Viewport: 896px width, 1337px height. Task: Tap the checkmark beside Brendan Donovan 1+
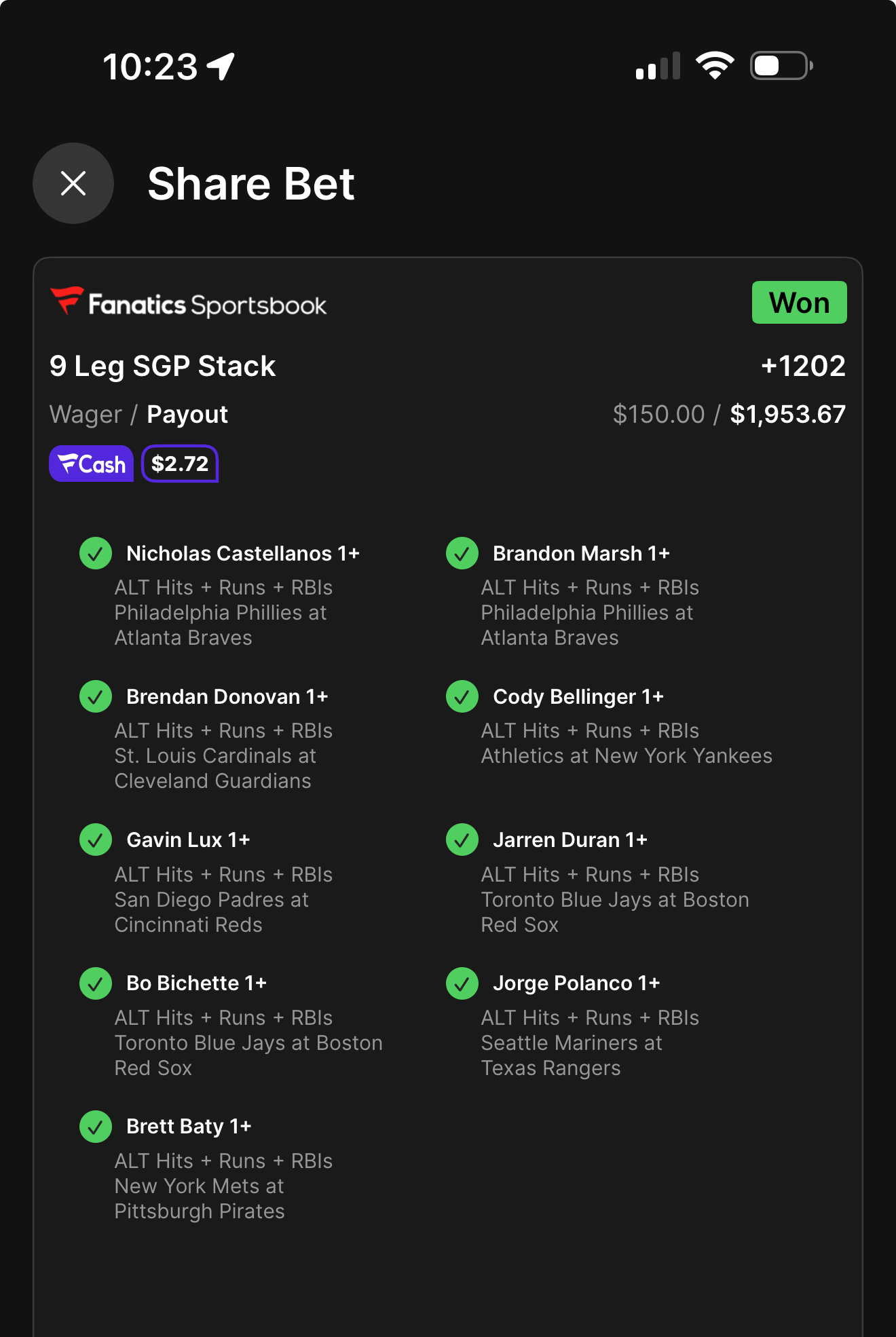coord(96,696)
